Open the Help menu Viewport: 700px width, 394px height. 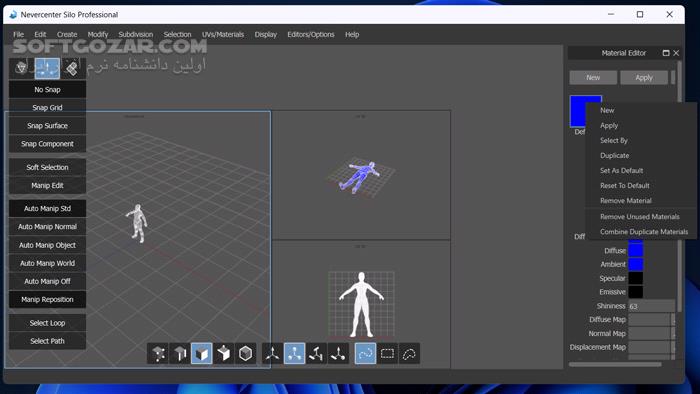tap(352, 34)
